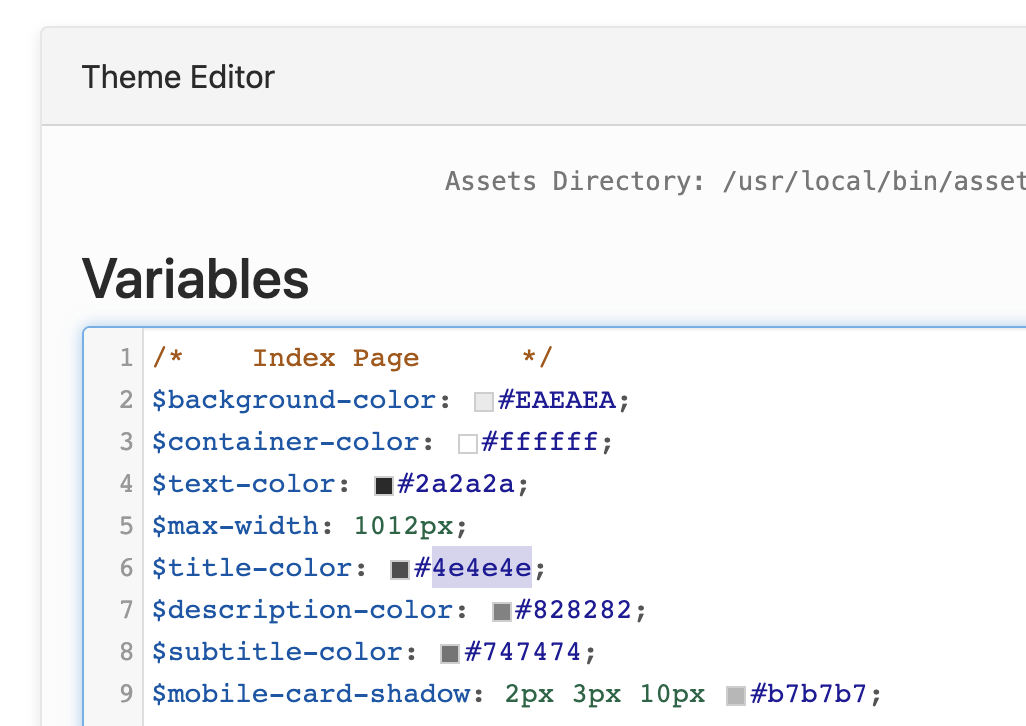Click line number 9 in the gutter
The width and height of the screenshot is (1026, 726).
point(125,693)
